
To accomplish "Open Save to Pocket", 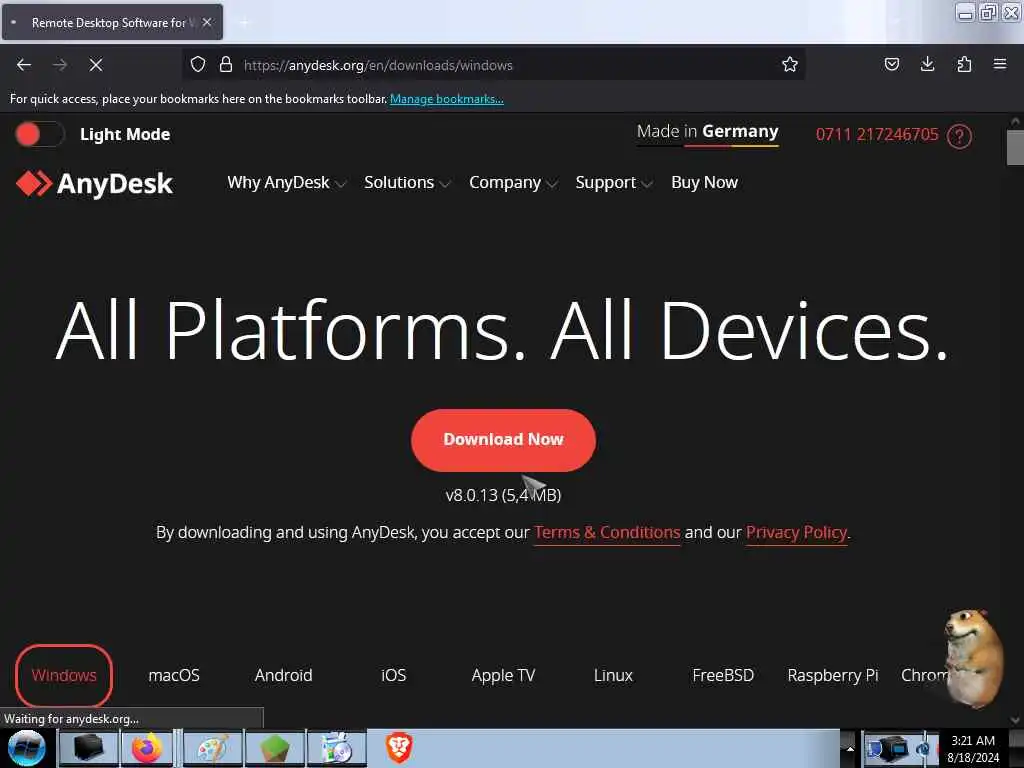I will pyautogui.click(x=891, y=65).
